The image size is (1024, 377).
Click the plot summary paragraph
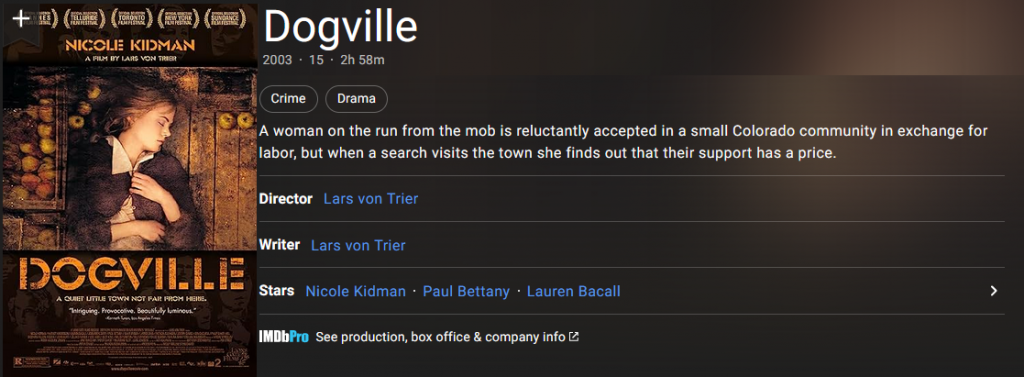coord(624,142)
